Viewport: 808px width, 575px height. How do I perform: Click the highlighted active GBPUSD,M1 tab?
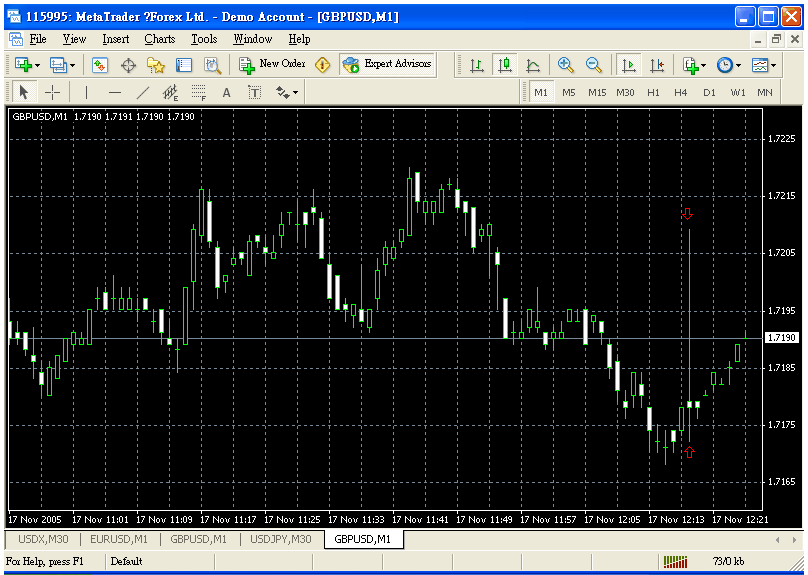pyautogui.click(x=363, y=539)
